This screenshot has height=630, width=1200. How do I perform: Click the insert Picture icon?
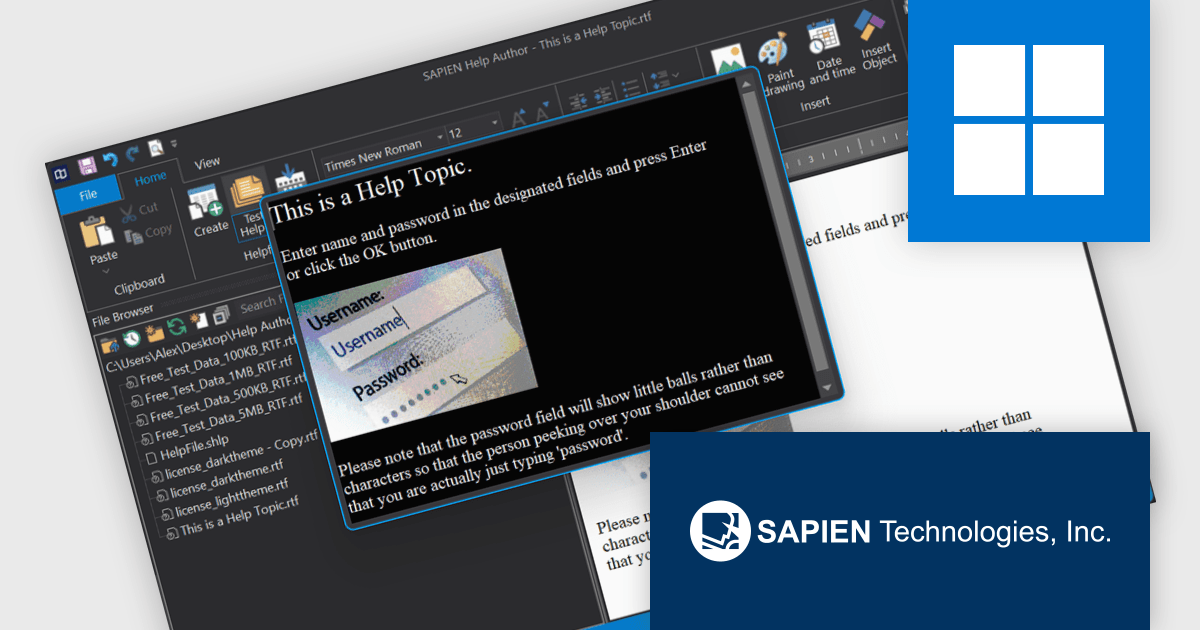click(x=727, y=59)
